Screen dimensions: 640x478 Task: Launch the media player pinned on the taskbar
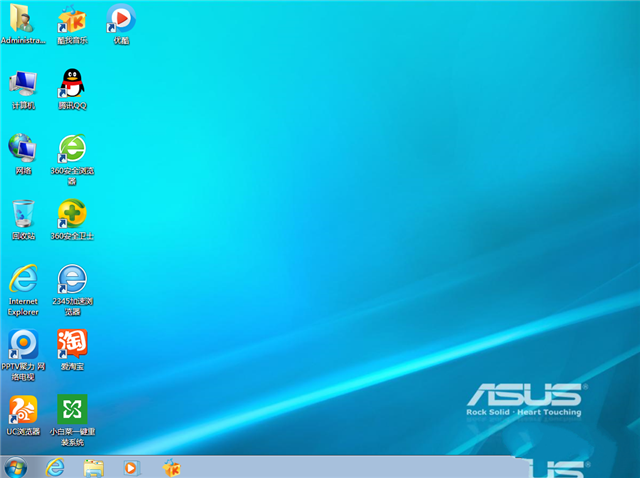pos(132,467)
